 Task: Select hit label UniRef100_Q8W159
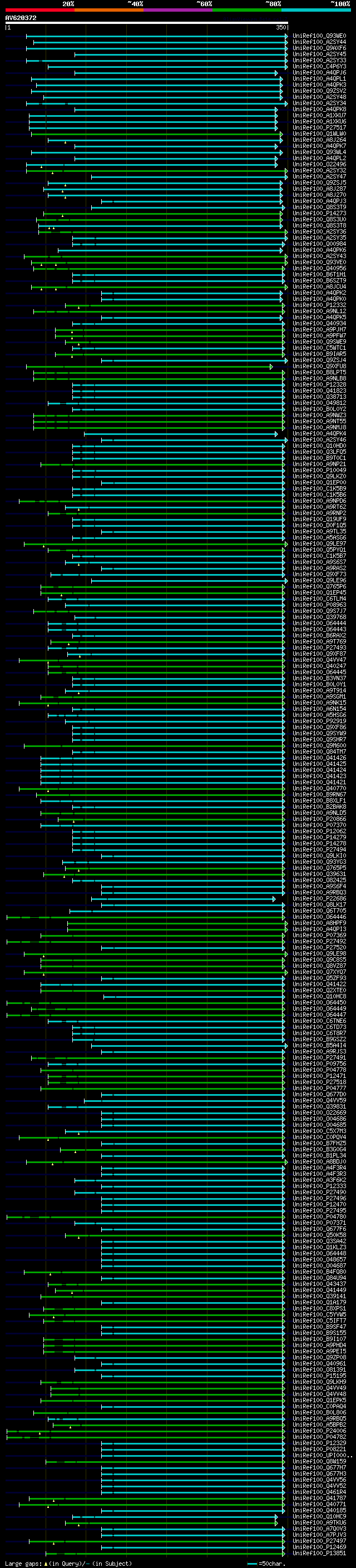point(319,1461)
